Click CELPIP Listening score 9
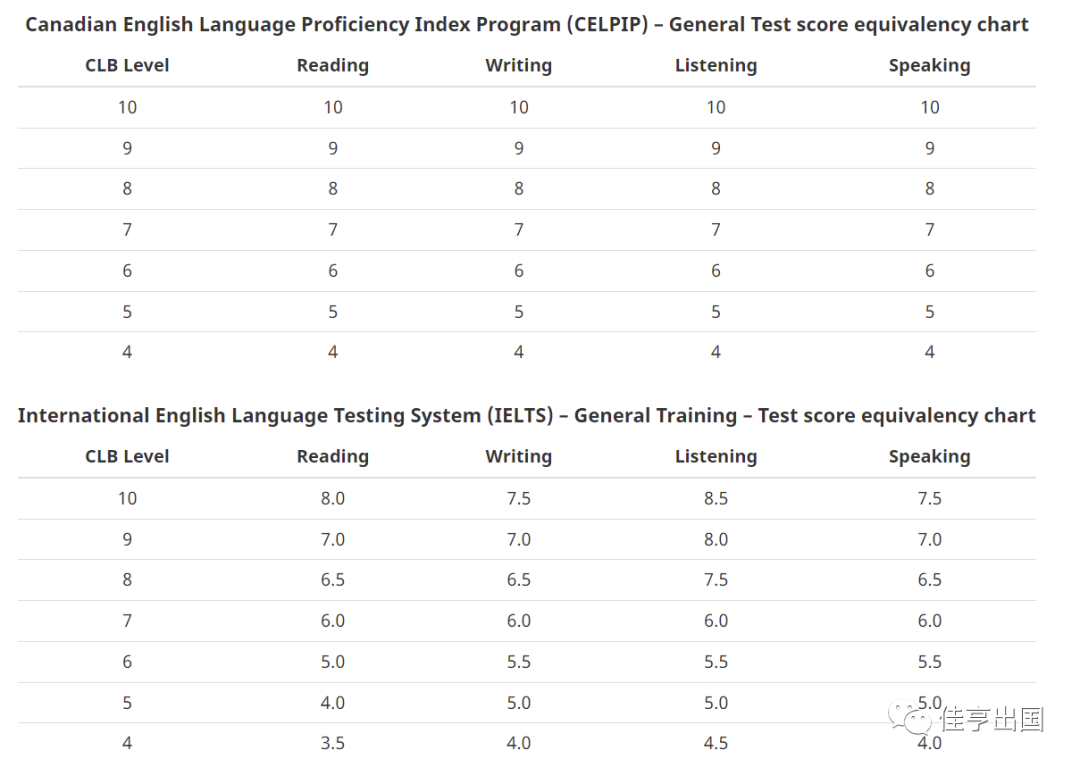 pos(716,148)
